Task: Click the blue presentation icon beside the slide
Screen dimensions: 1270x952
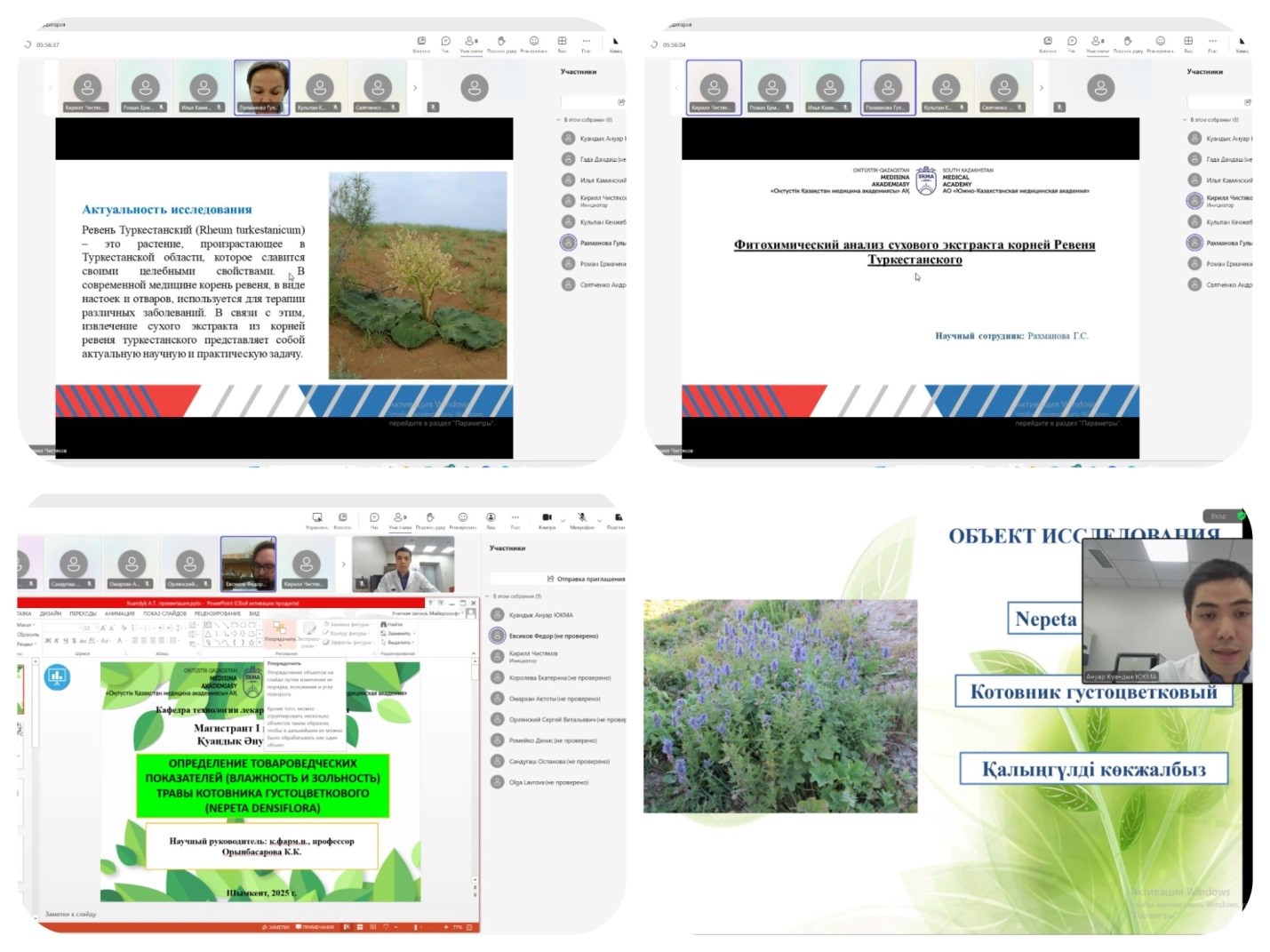Action: click(x=57, y=677)
